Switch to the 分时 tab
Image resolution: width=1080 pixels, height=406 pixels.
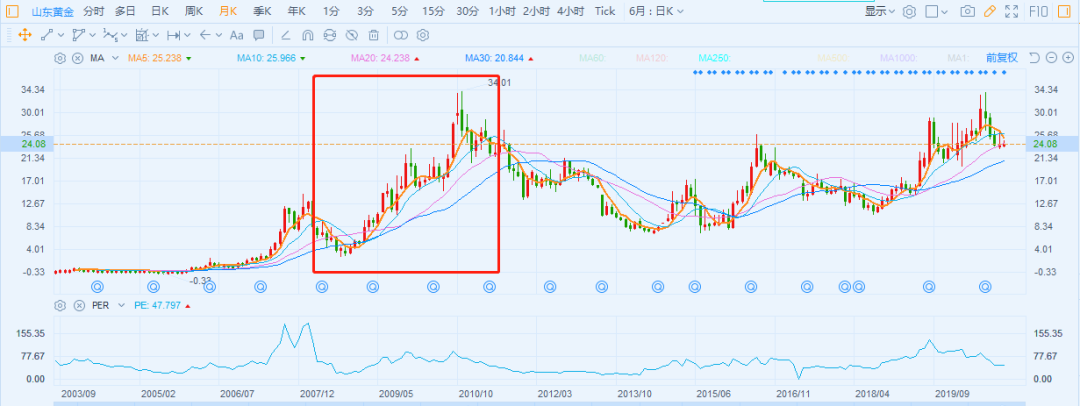pyautogui.click(x=94, y=11)
